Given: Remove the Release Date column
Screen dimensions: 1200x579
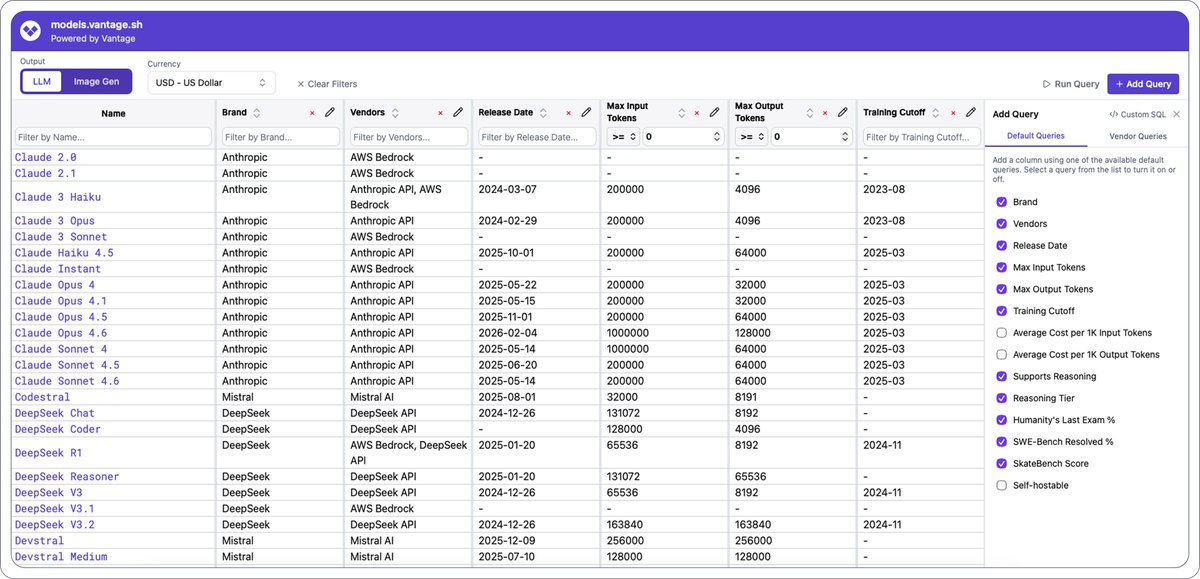Looking at the screenshot, I should click(568, 113).
